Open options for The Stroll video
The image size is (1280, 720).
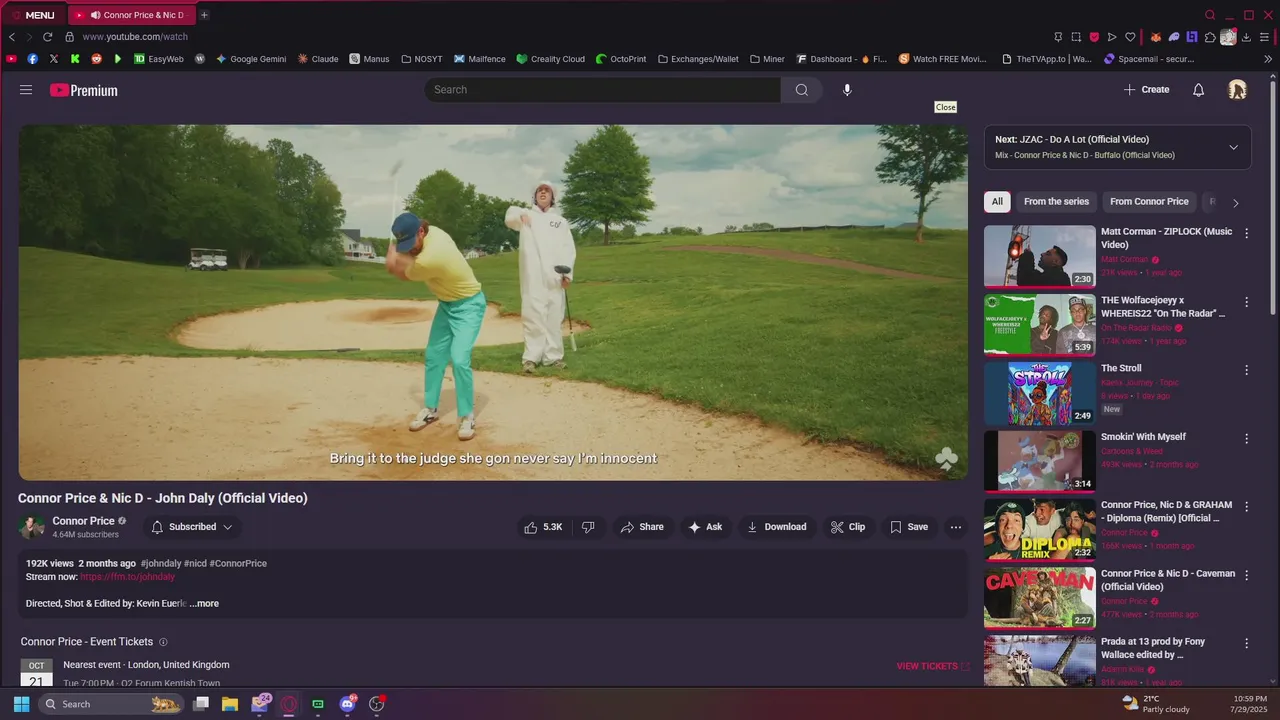(x=1246, y=370)
